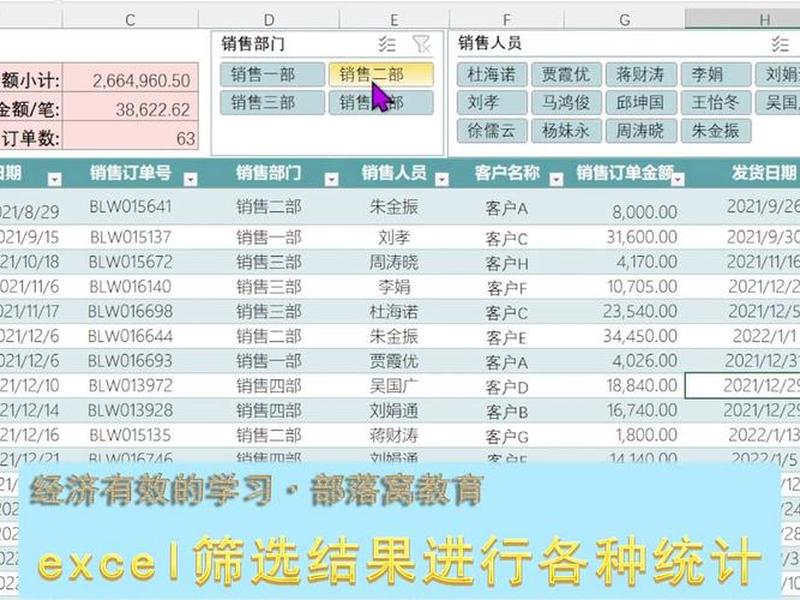This screenshot has height=600, width=800.
Task: Filter by salesperson 贾霞优
Action: tap(566, 74)
